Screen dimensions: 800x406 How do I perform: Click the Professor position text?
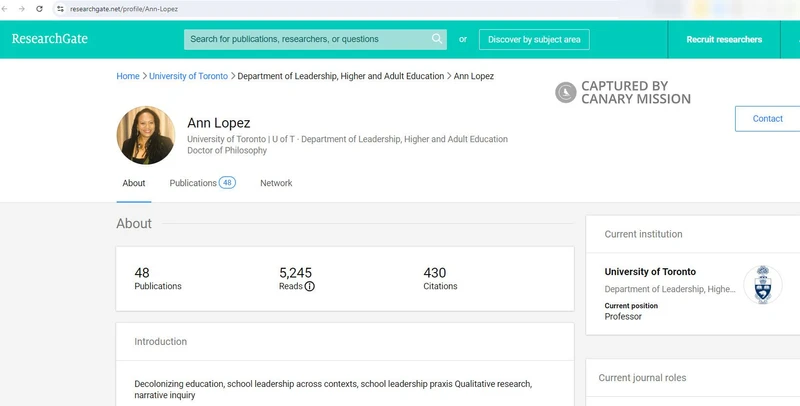point(623,317)
